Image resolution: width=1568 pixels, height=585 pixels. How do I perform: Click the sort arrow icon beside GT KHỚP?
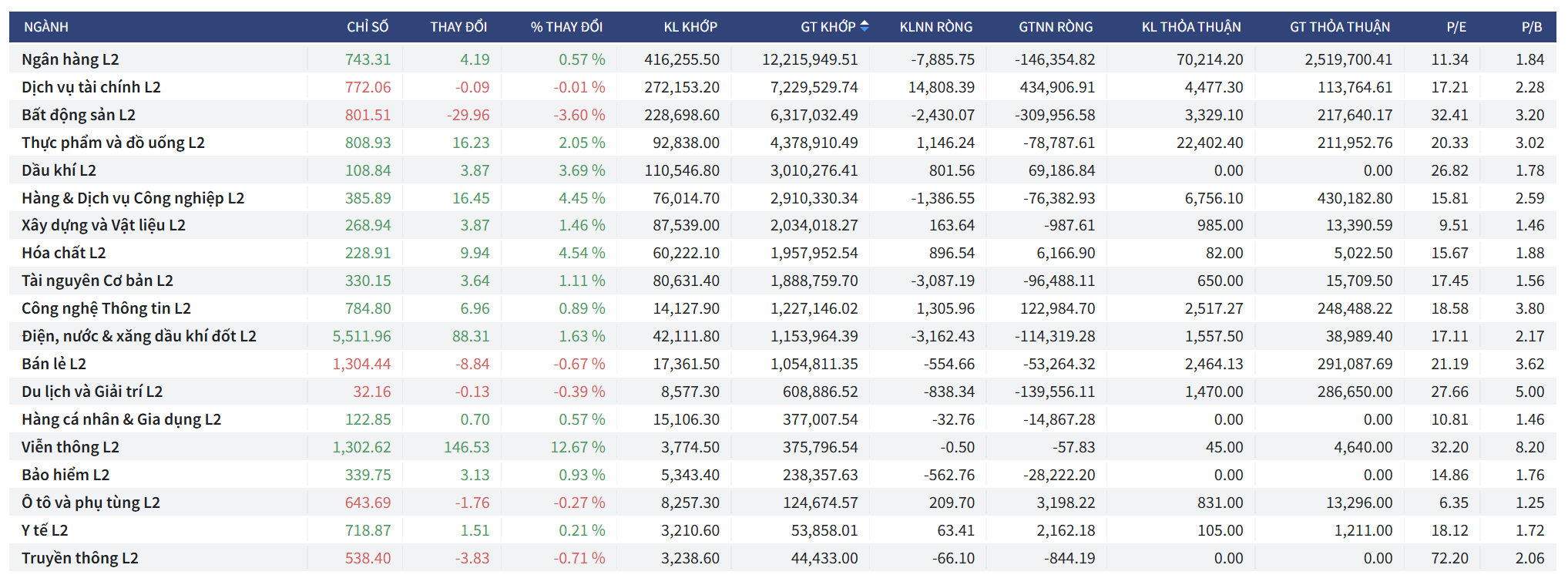click(x=864, y=26)
